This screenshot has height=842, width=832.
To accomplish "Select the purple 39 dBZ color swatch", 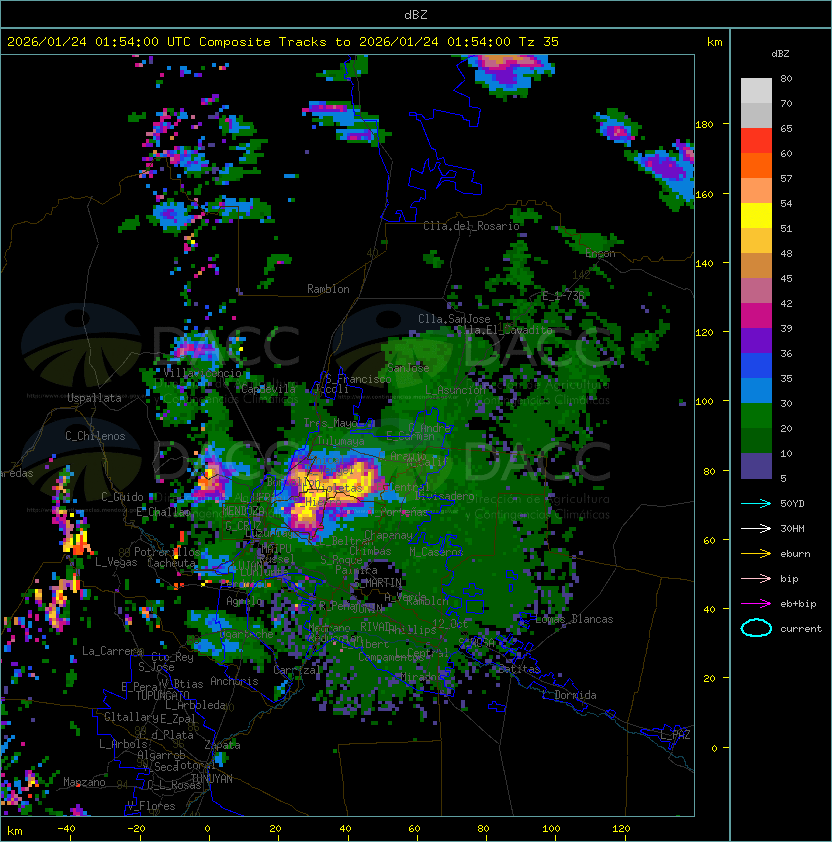I will (756, 341).
